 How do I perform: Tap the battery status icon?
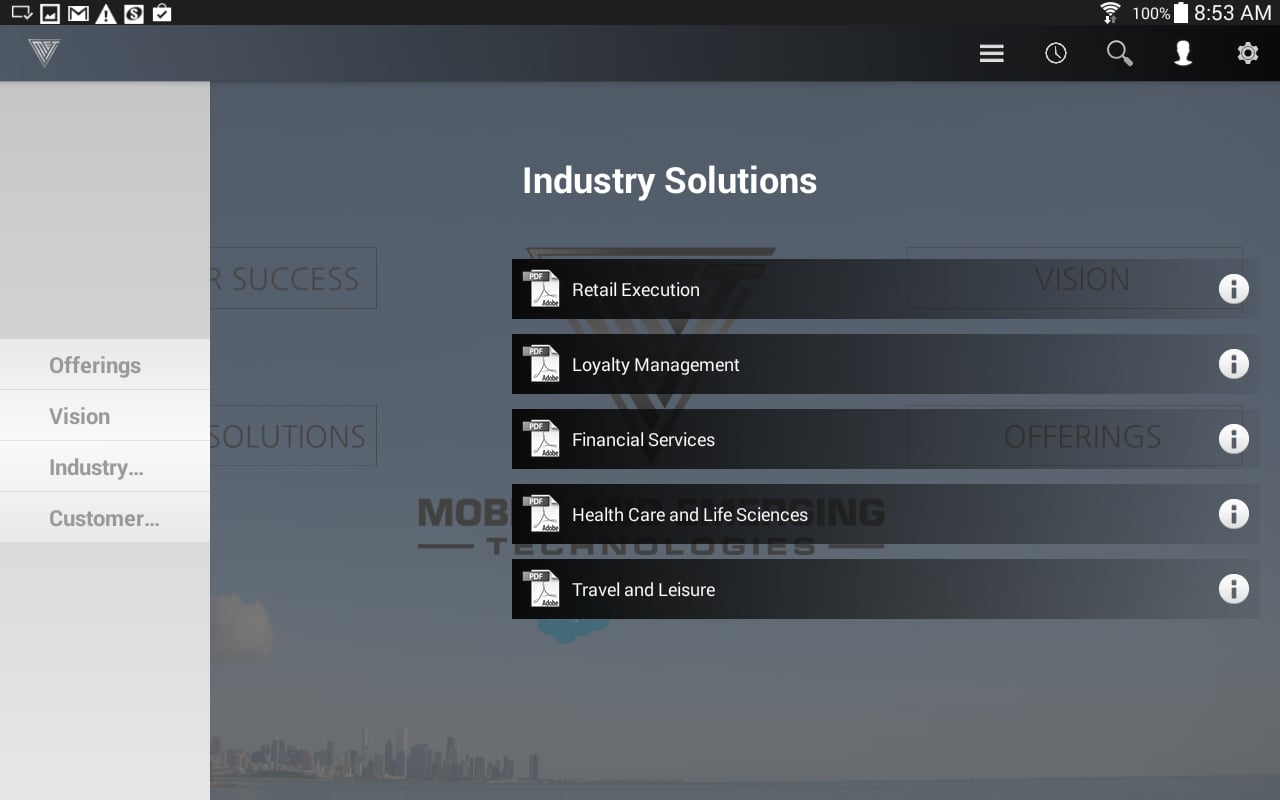point(1181,13)
